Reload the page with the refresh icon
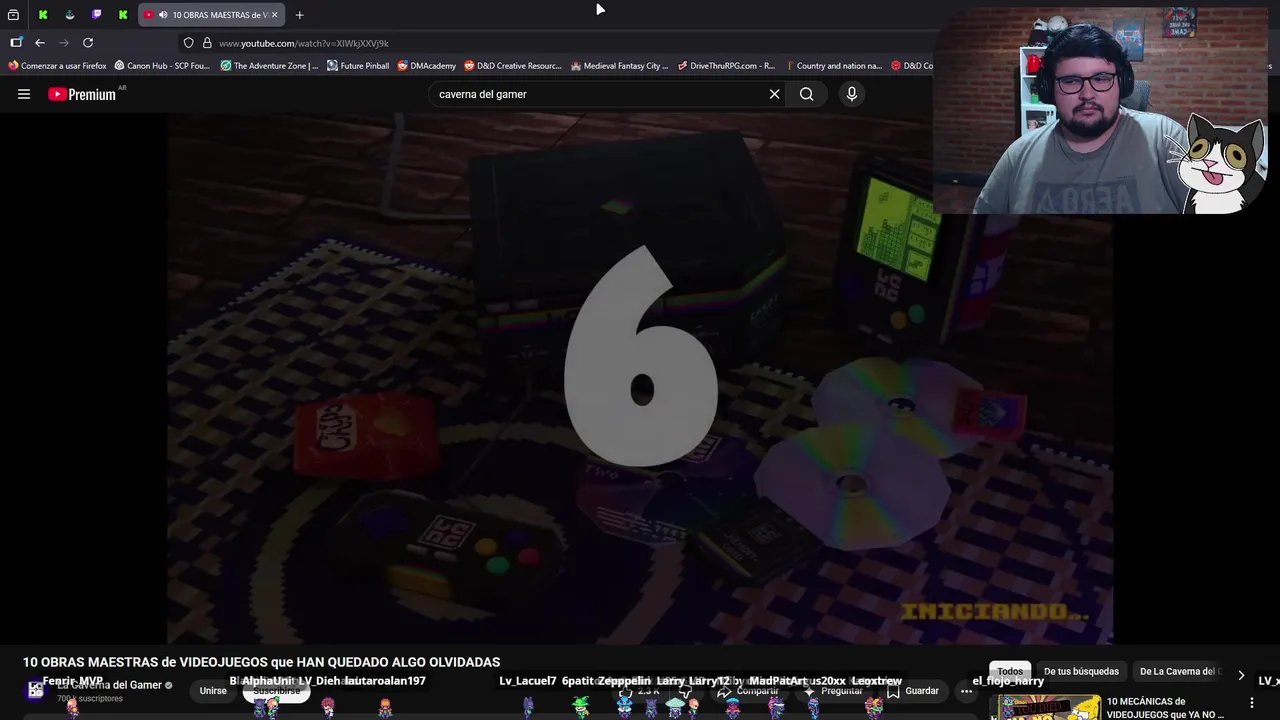This screenshot has height=720, width=1280. coord(88,43)
